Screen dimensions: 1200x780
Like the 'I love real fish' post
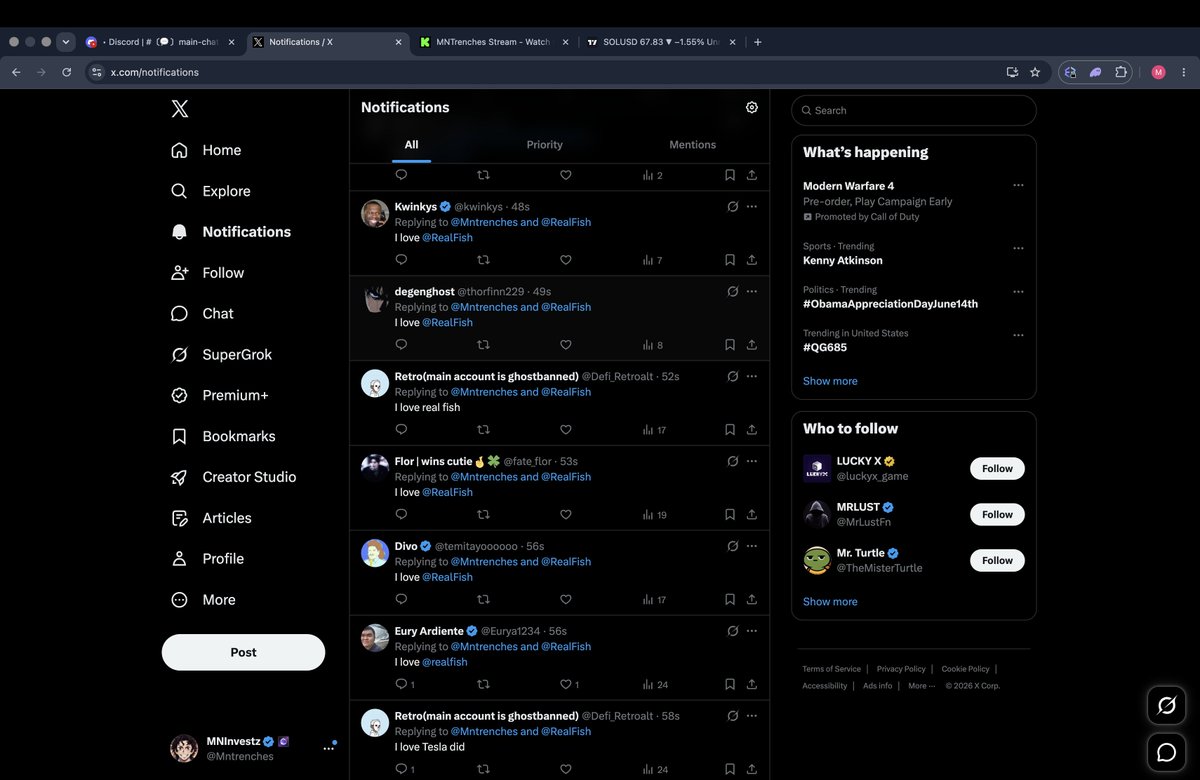point(565,430)
